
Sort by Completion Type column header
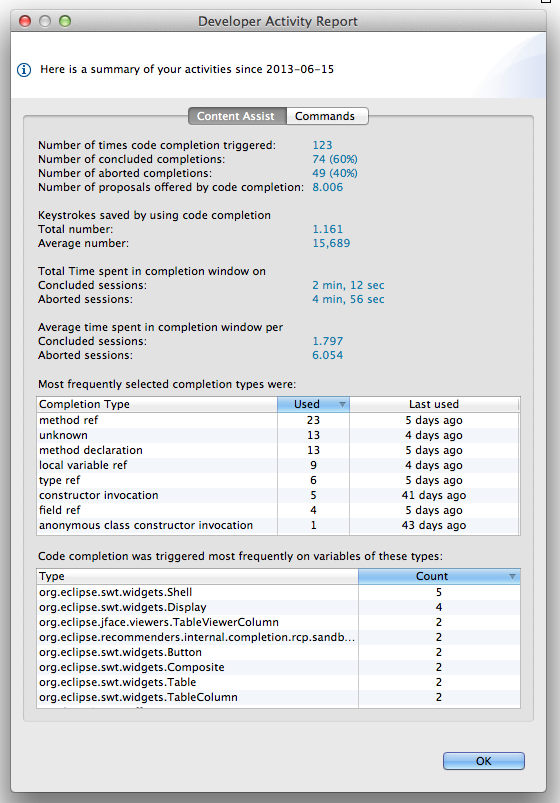coord(157,405)
